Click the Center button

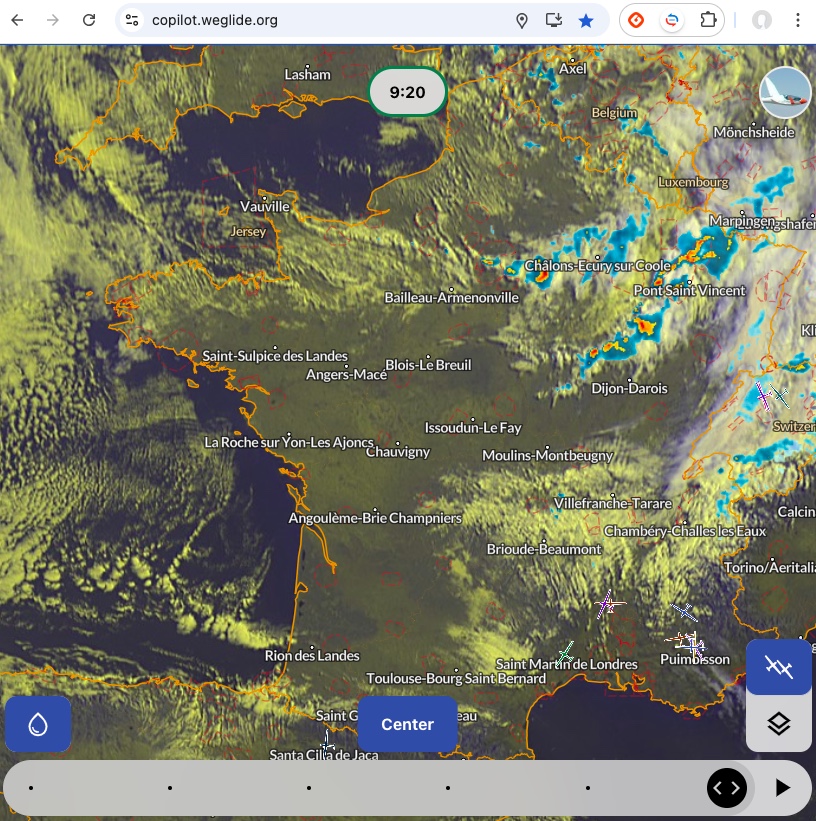click(x=407, y=724)
